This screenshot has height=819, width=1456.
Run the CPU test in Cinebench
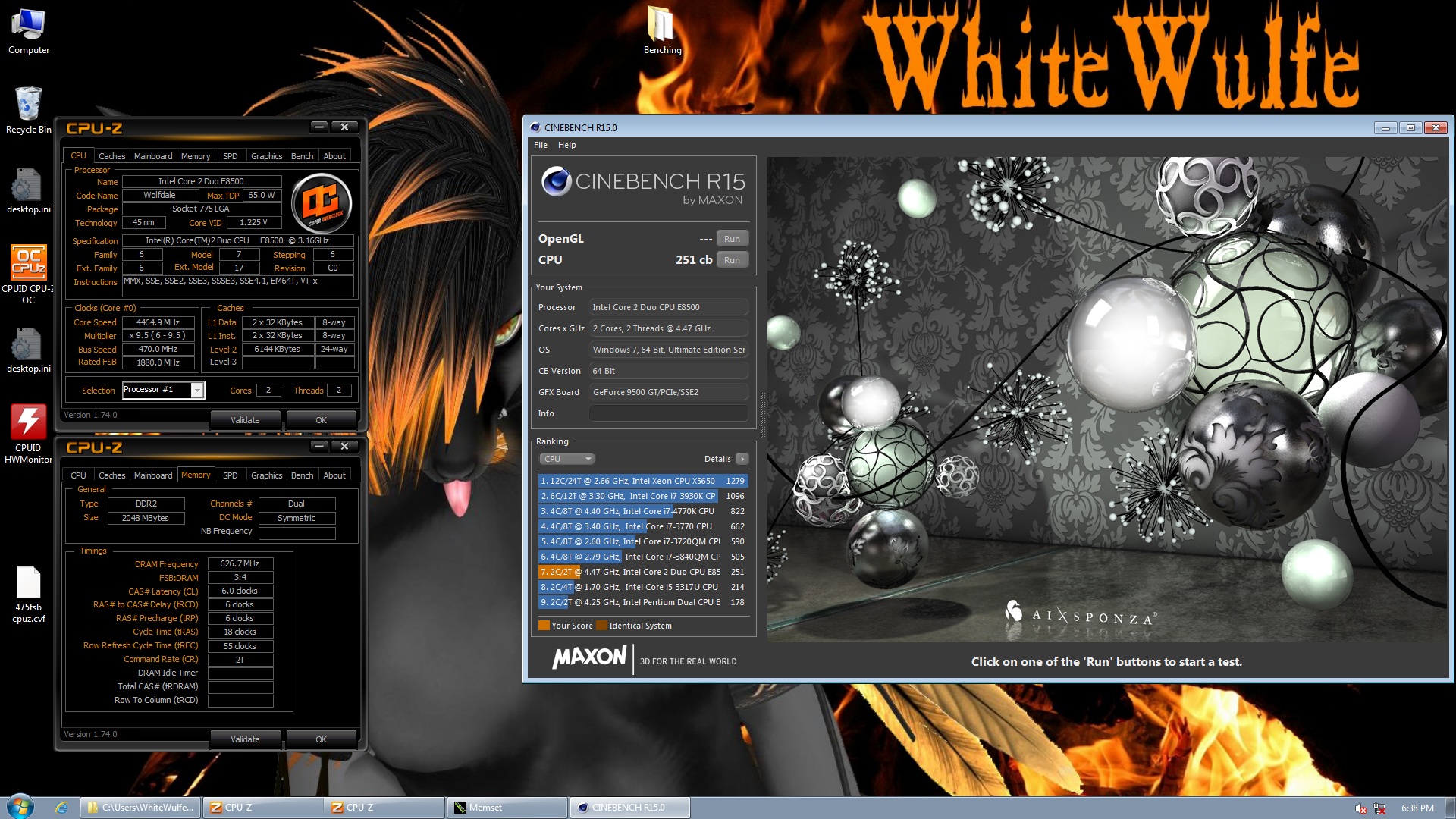point(732,260)
